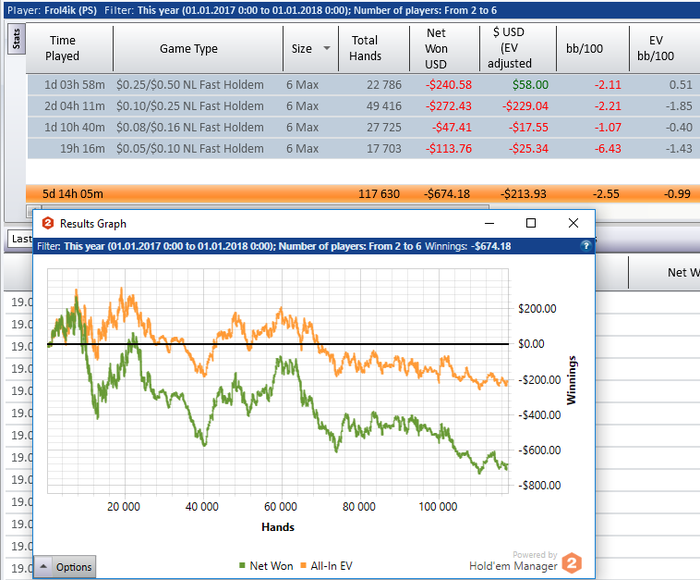This screenshot has width=700, height=580.
Task: Open the Size column dropdown arrow
Action: click(x=327, y=48)
